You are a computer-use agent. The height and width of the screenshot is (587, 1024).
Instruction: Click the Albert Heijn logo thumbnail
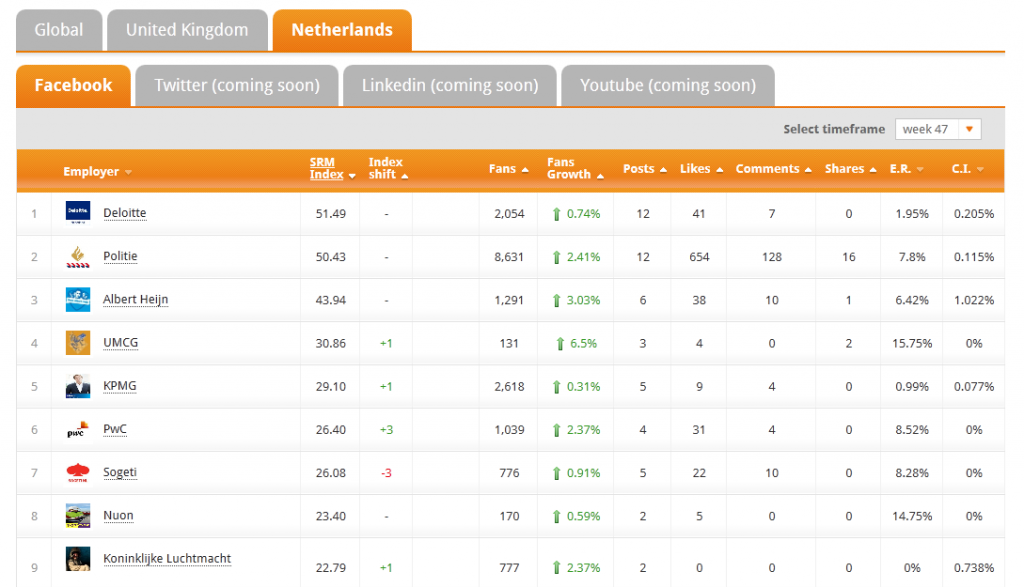pyautogui.click(x=78, y=300)
